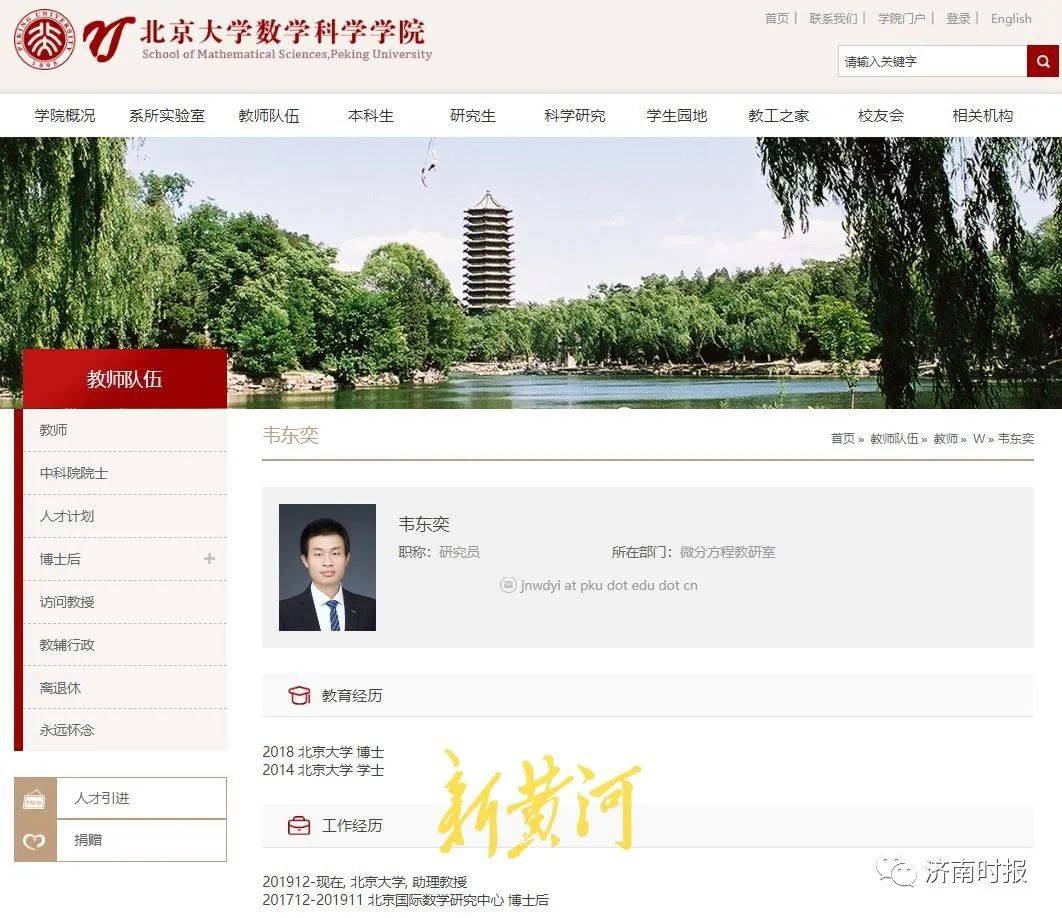The height and width of the screenshot is (918, 1062).
Task: Switch the site language to English
Action: tap(1011, 18)
